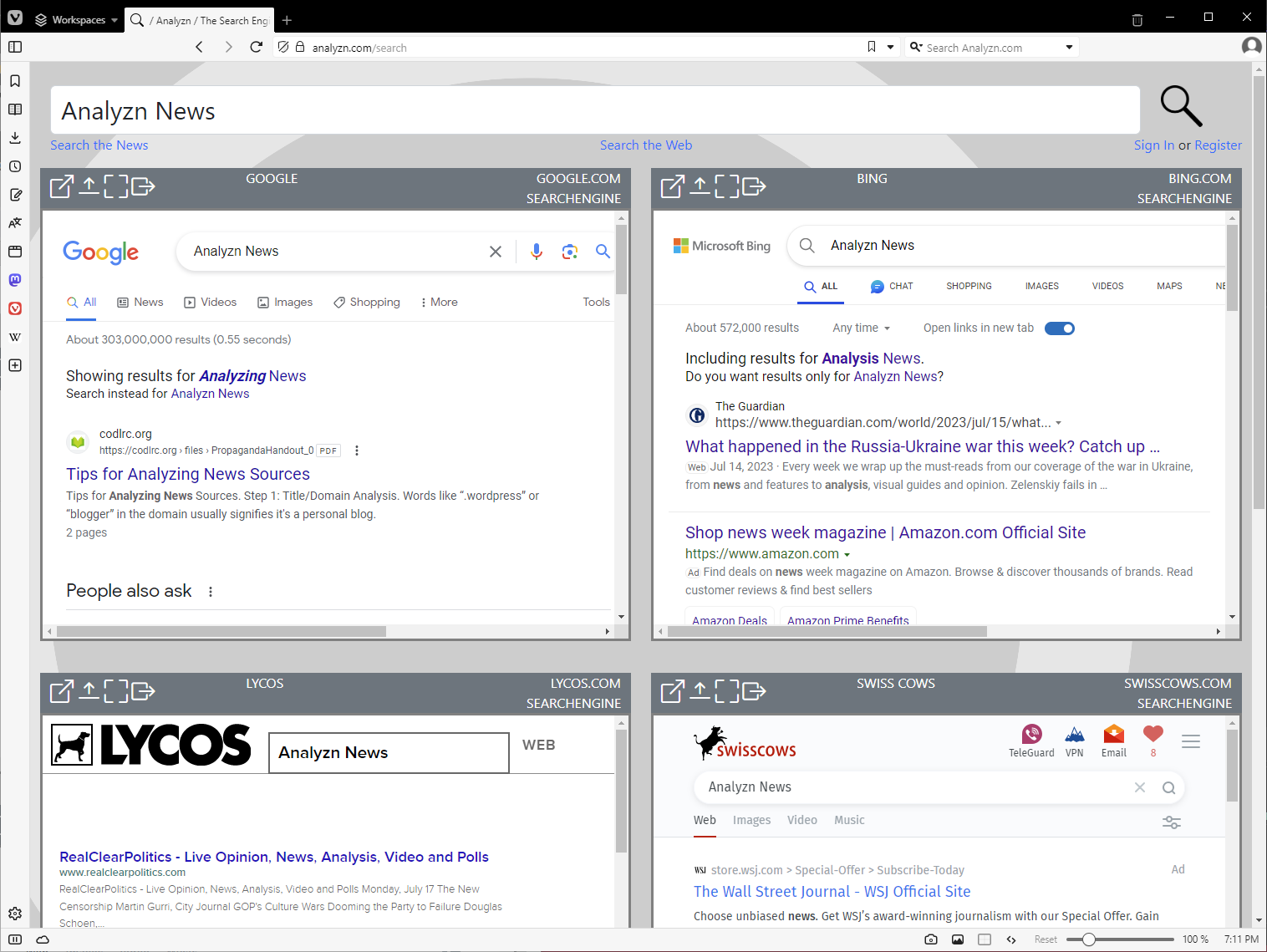Open the Workspaces dropdown

(x=76, y=19)
